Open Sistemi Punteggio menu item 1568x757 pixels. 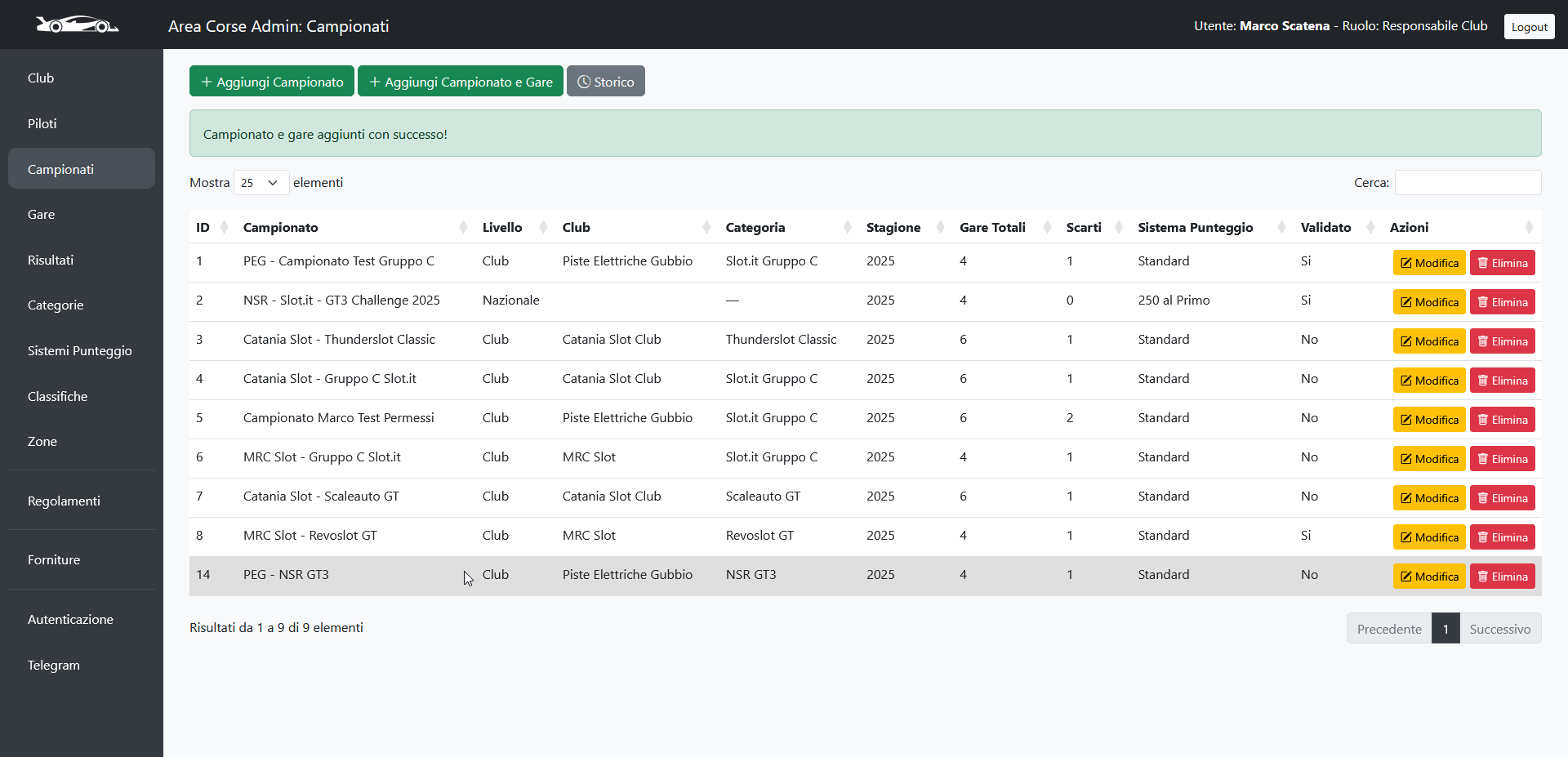tap(79, 351)
